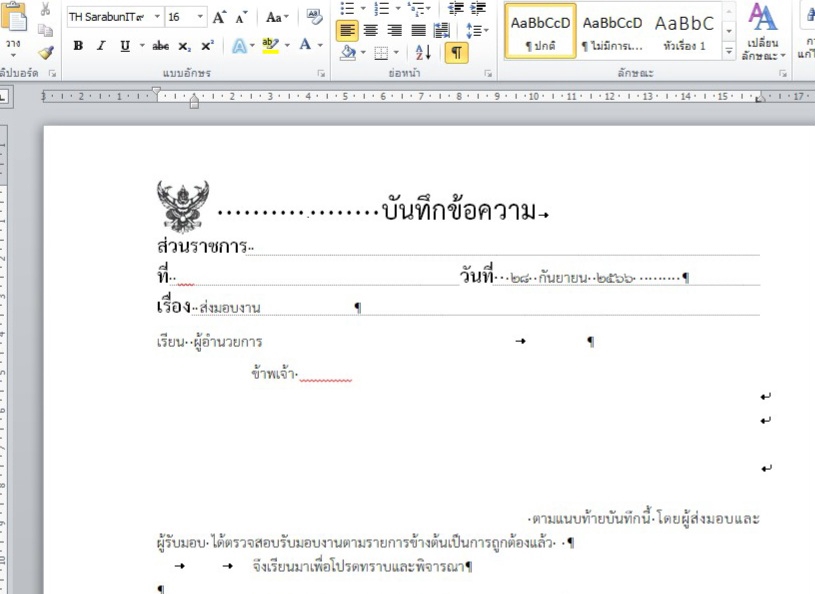Open the font size dropdown
815x594 pixels.
coord(198,15)
